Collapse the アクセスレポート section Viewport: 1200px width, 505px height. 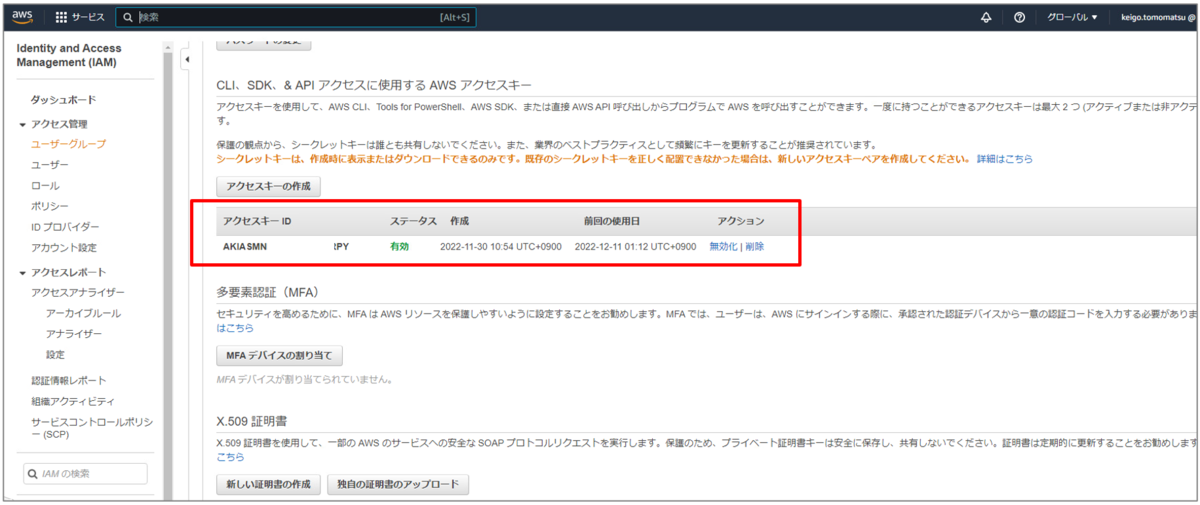click(23, 272)
